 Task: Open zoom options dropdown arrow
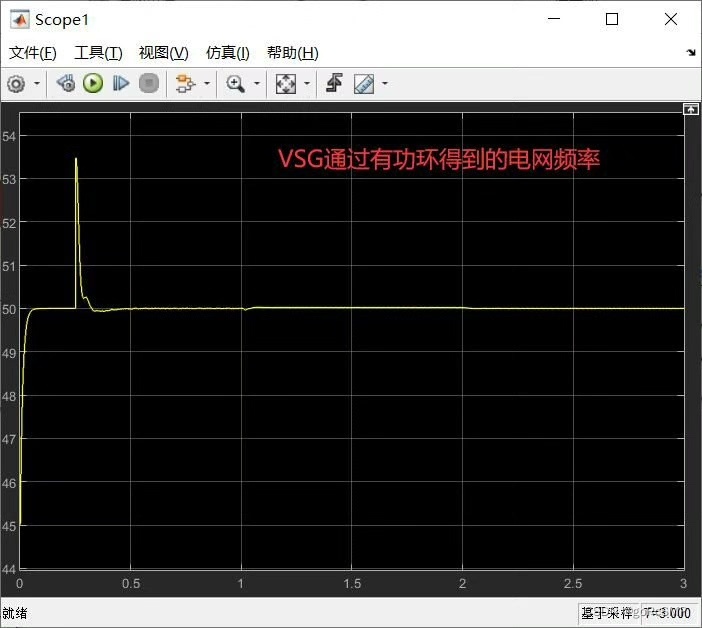pos(257,84)
